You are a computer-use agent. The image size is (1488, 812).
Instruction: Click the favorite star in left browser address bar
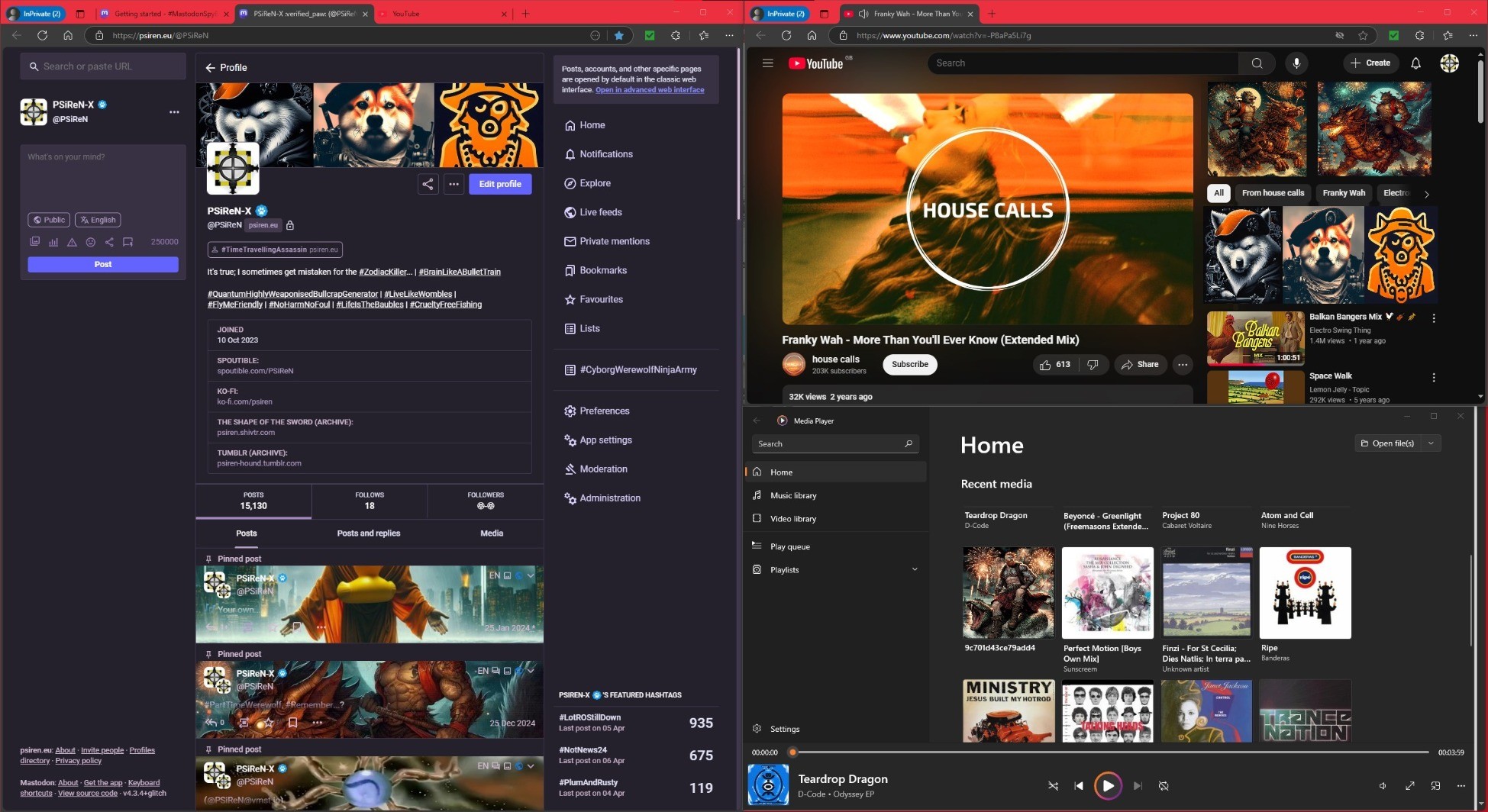(619, 35)
